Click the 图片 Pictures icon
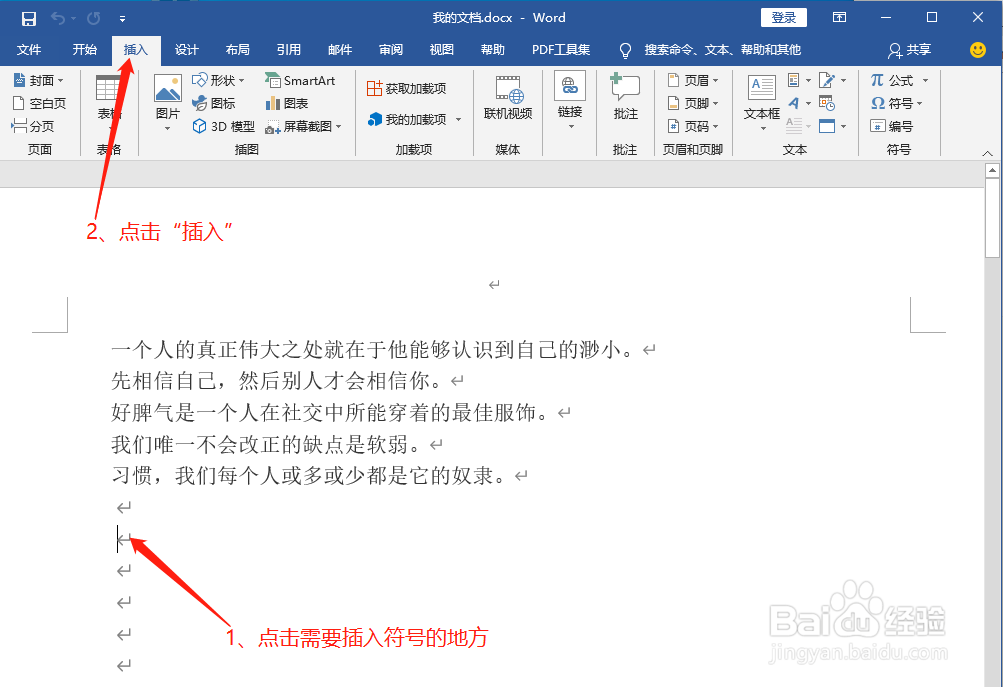1003x687 pixels. (x=168, y=101)
